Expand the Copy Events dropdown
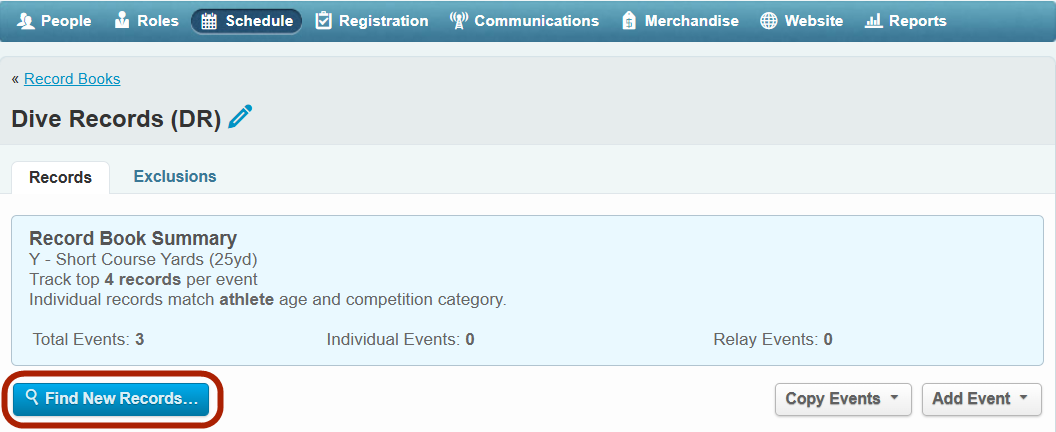The height and width of the screenshot is (432, 1056). pos(843,399)
